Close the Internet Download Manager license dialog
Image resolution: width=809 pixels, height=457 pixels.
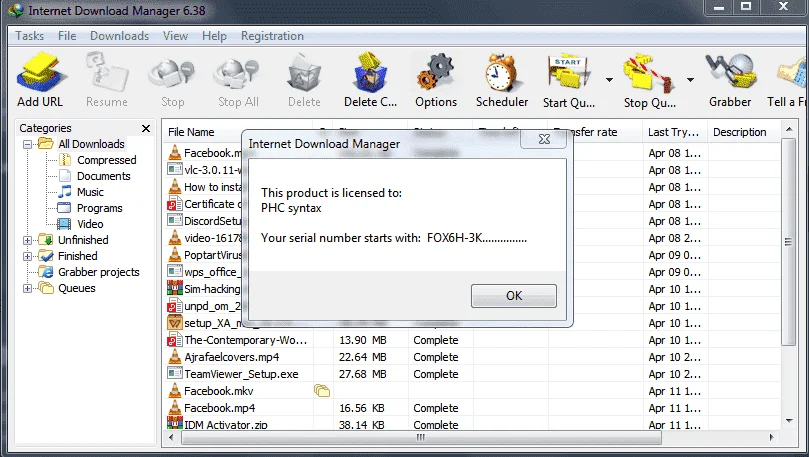coord(544,139)
